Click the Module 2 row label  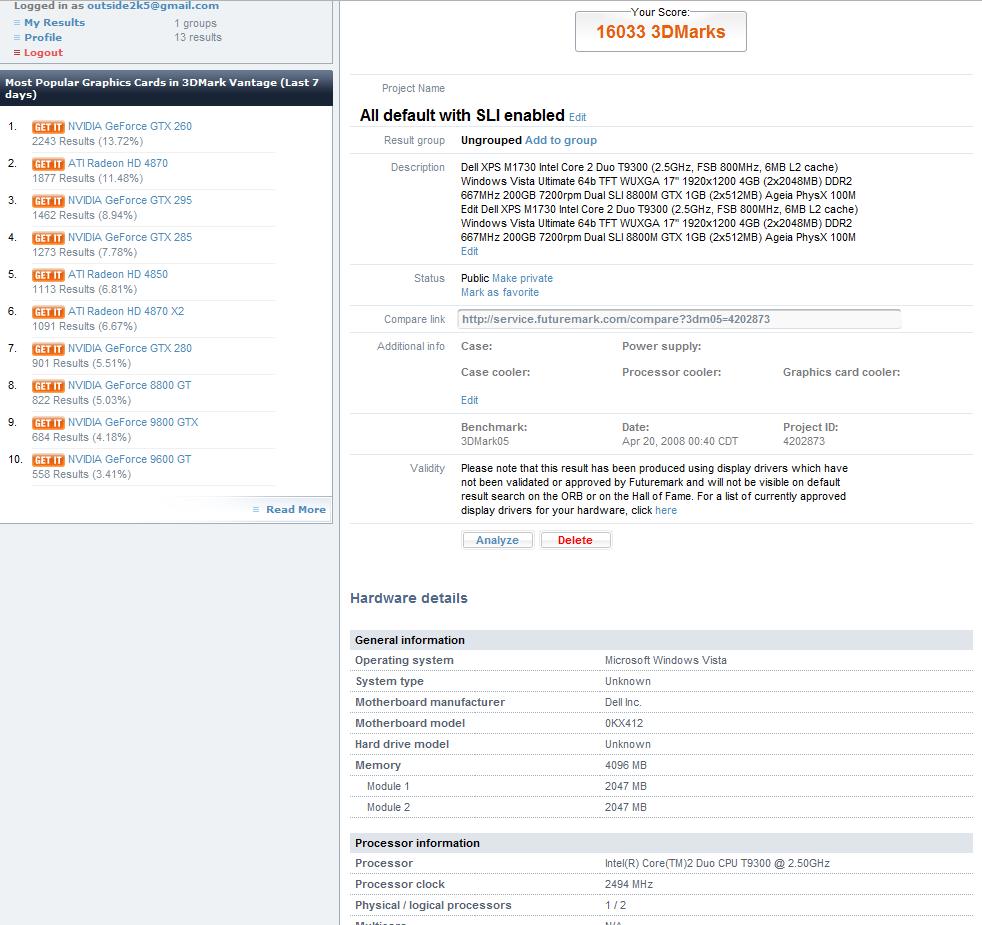(x=388, y=807)
